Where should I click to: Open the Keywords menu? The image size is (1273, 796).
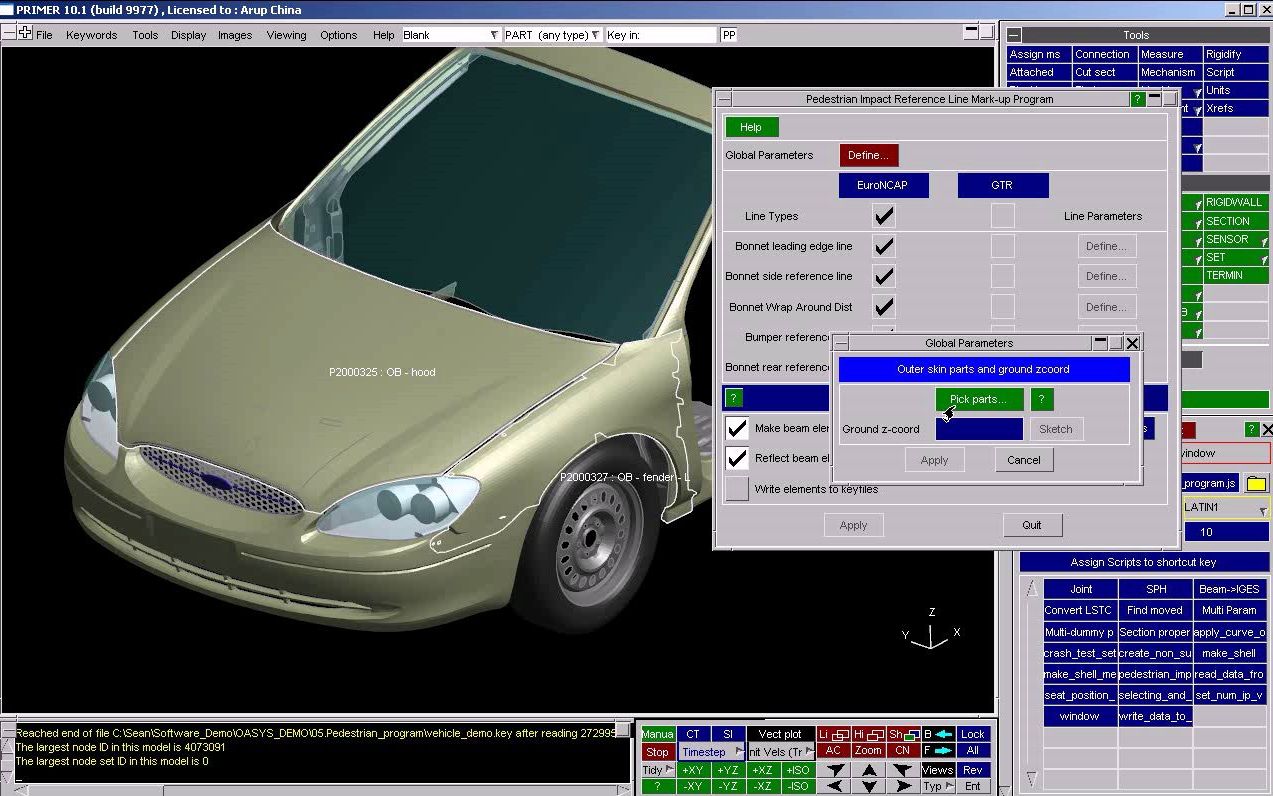(x=91, y=35)
